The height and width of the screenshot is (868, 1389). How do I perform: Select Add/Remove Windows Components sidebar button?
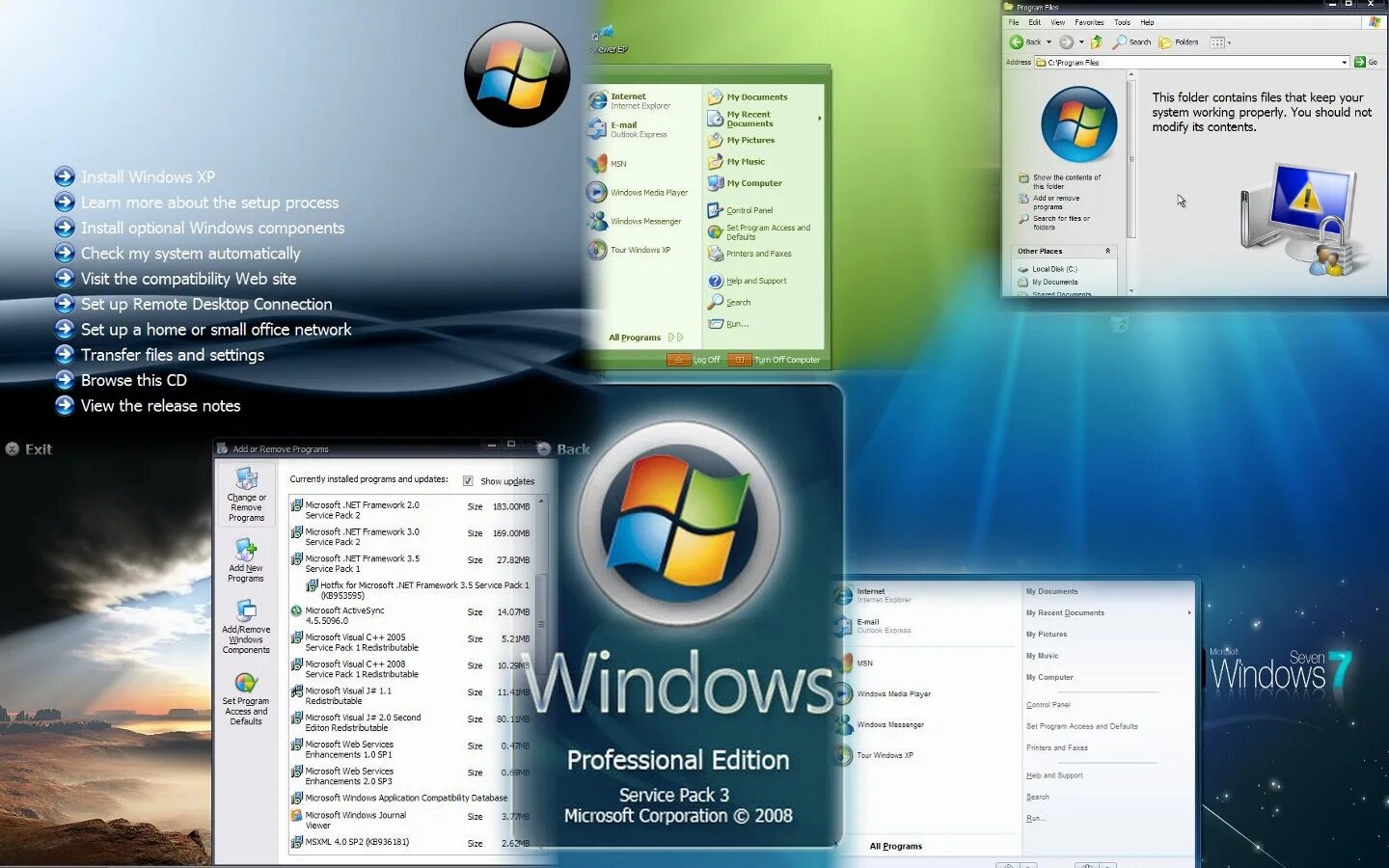[246, 626]
